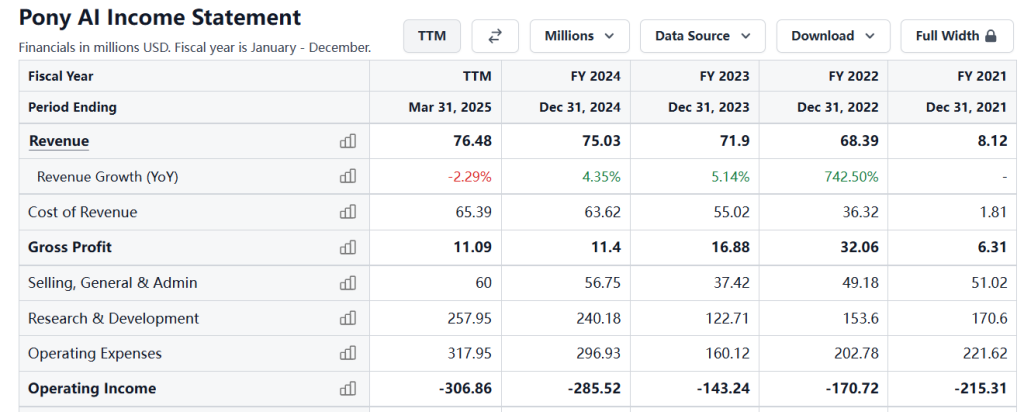Open the Millions units dropdown
The image size is (1024, 412).
coord(579,36)
